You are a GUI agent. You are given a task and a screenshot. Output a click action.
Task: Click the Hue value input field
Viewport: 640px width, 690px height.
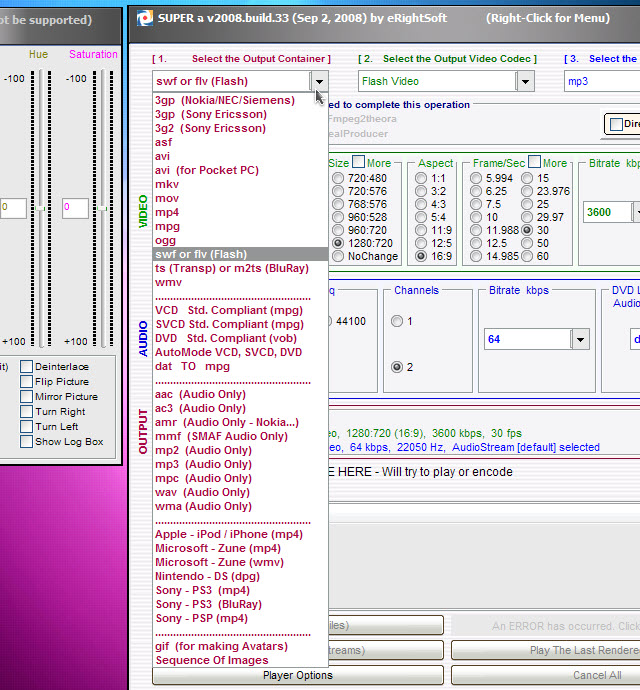(13, 208)
